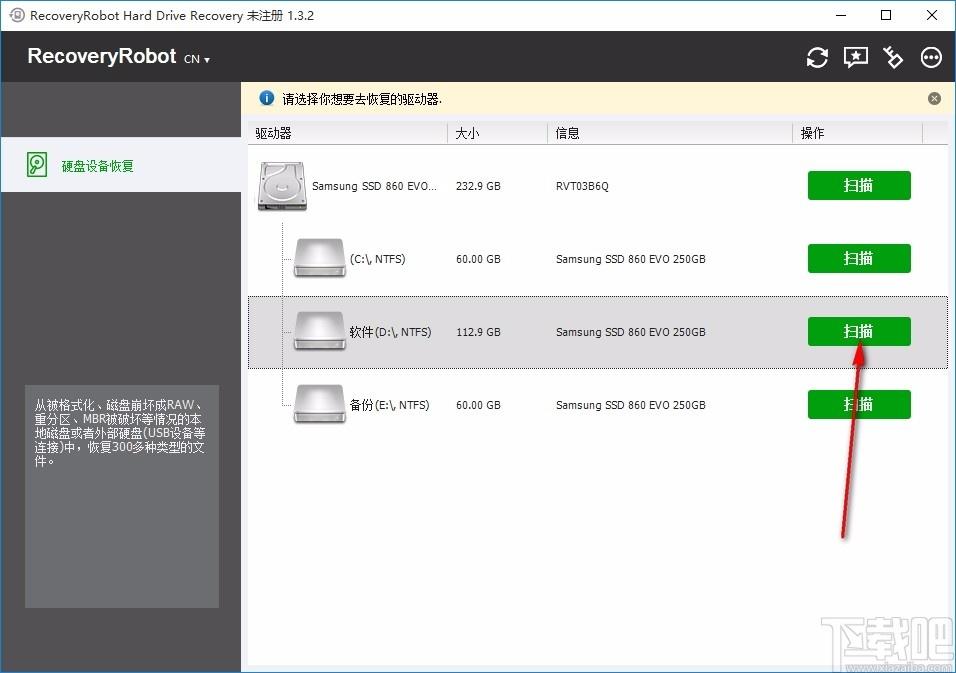Click the 信息 column header
The image size is (956, 673).
pos(670,133)
